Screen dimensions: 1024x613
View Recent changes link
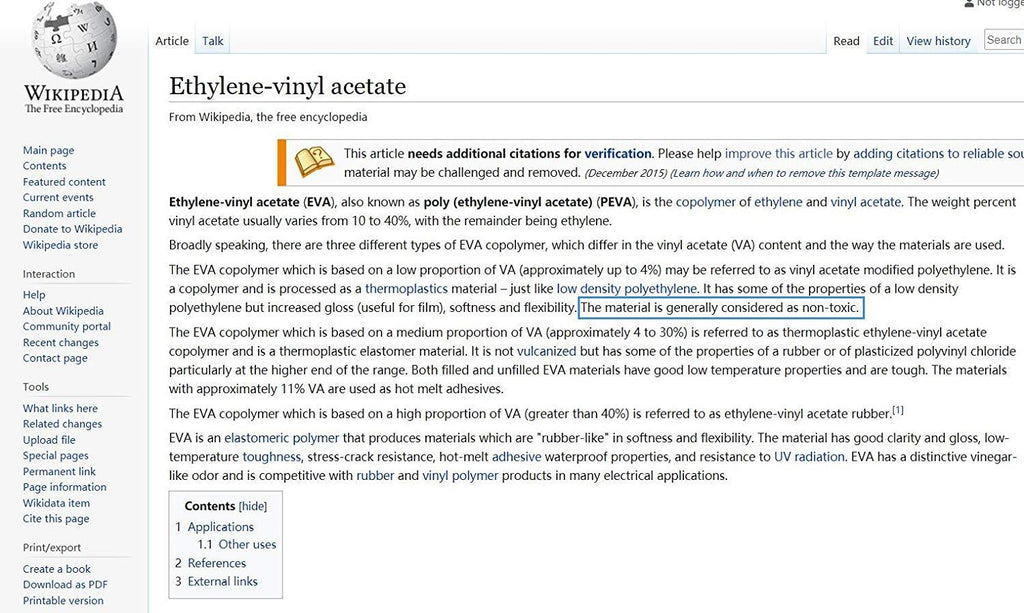coord(61,343)
